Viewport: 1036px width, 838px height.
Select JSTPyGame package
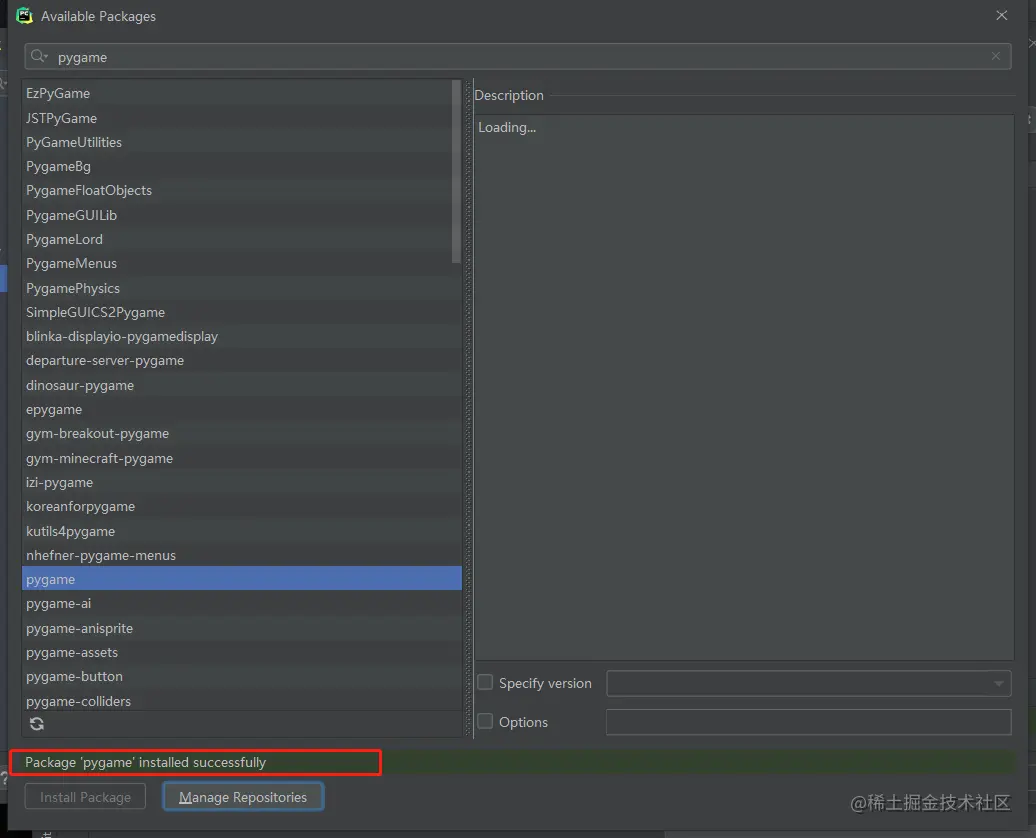(x=242, y=118)
